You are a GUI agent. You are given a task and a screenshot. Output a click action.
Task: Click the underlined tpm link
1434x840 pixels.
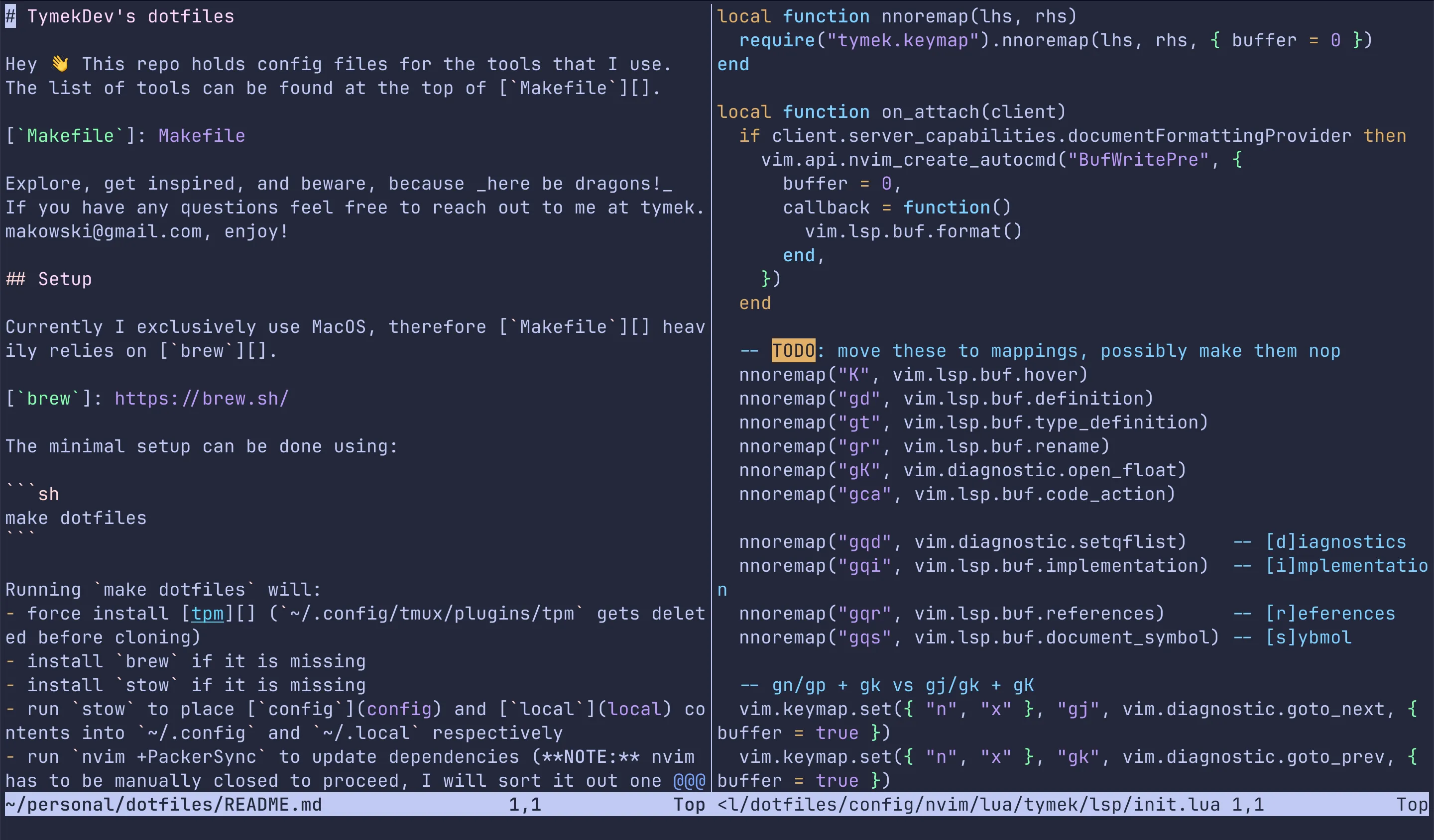click(207, 613)
